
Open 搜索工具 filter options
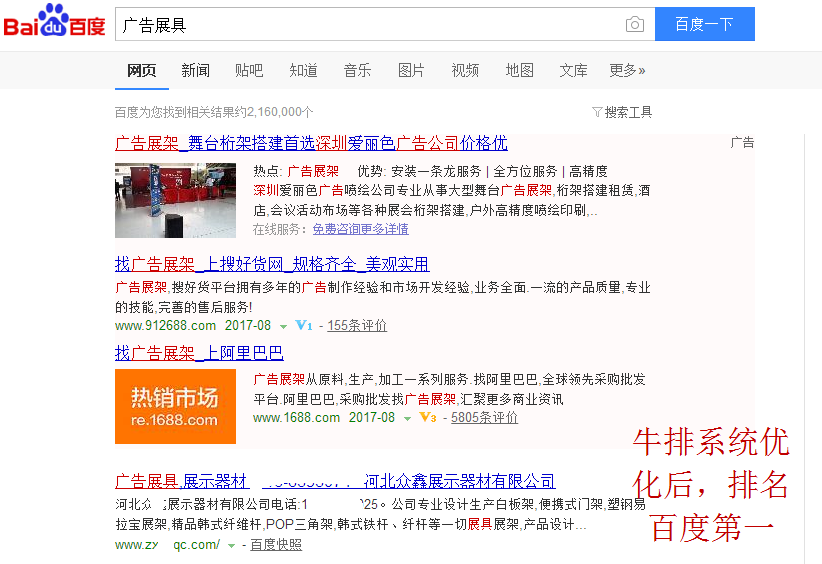pyautogui.click(x=628, y=112)
